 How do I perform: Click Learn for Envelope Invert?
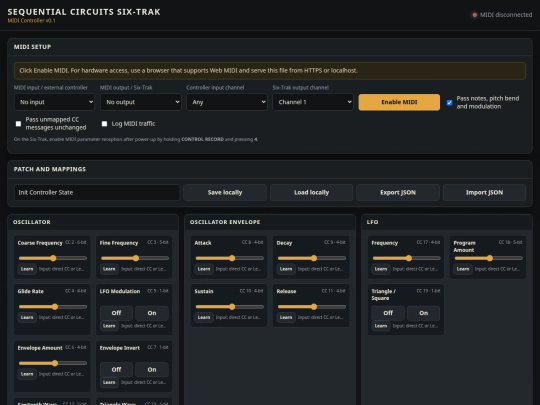coord(109,382)
